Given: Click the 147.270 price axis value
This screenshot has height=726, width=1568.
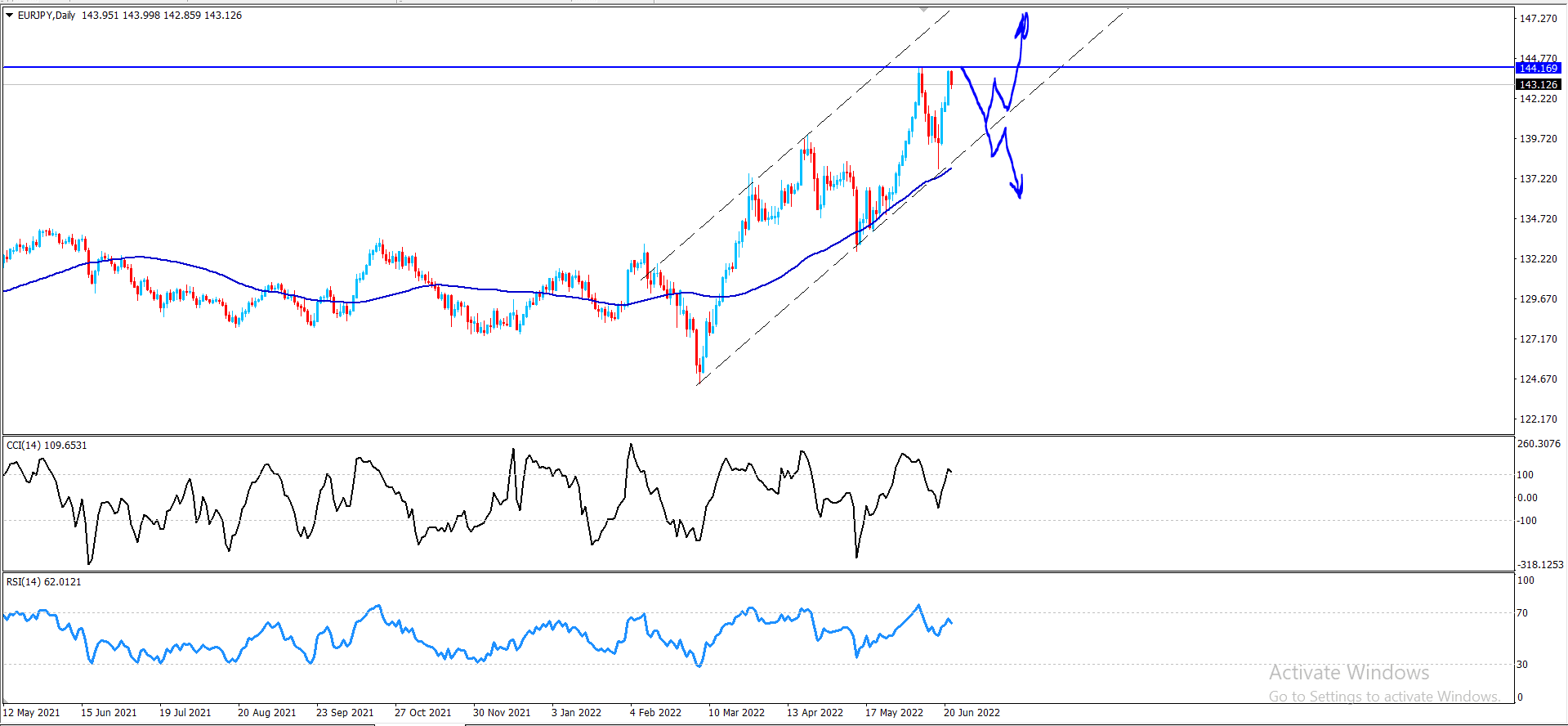Looking at the screenshot, I should pyautogui.click(x=1538, y=18).
